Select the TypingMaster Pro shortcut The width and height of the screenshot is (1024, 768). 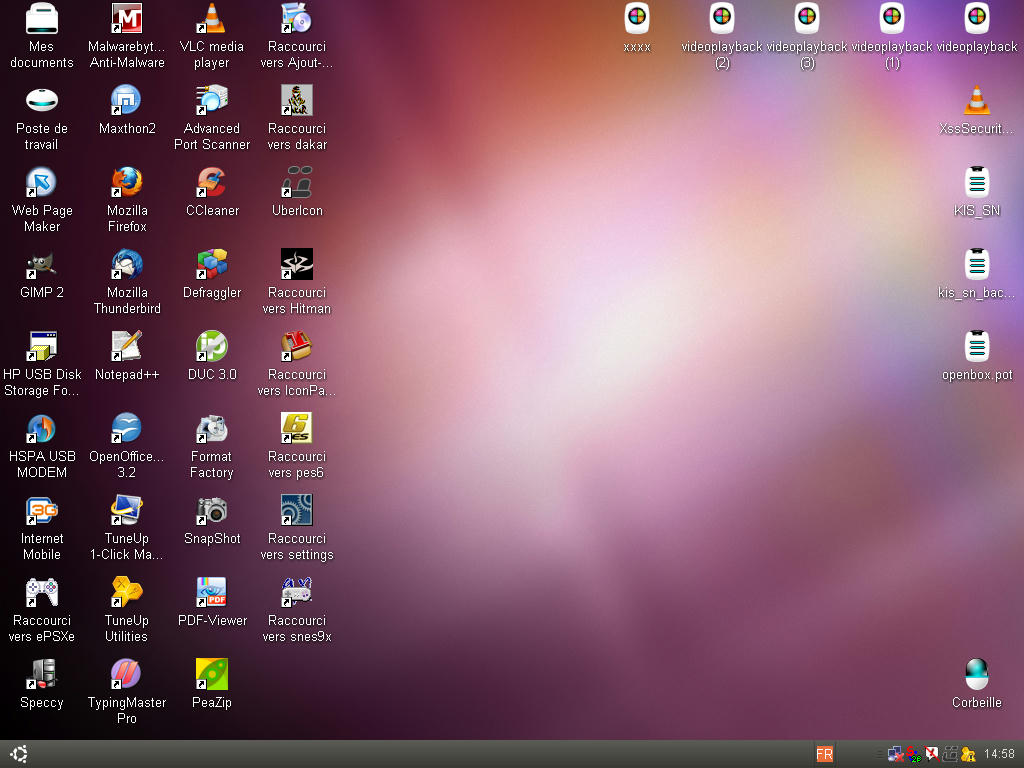tap(127, 674)
